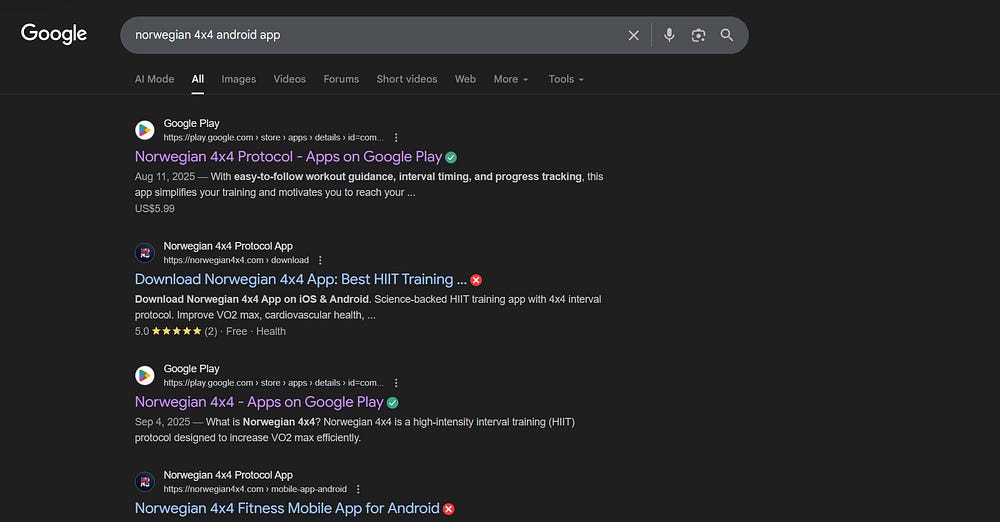The width and height of the screenshot is (1000, 522).
Task: Click the Aug 11, 2025 snippet date
Action: [165, 177]
